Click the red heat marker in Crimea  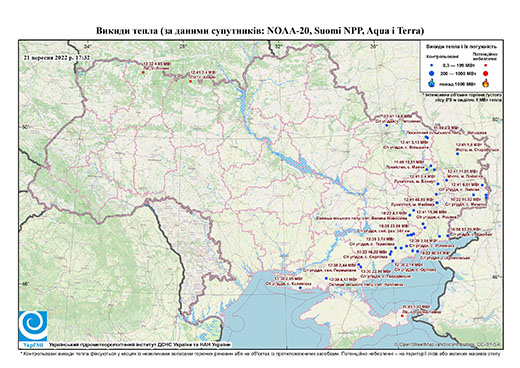(403, 317)
